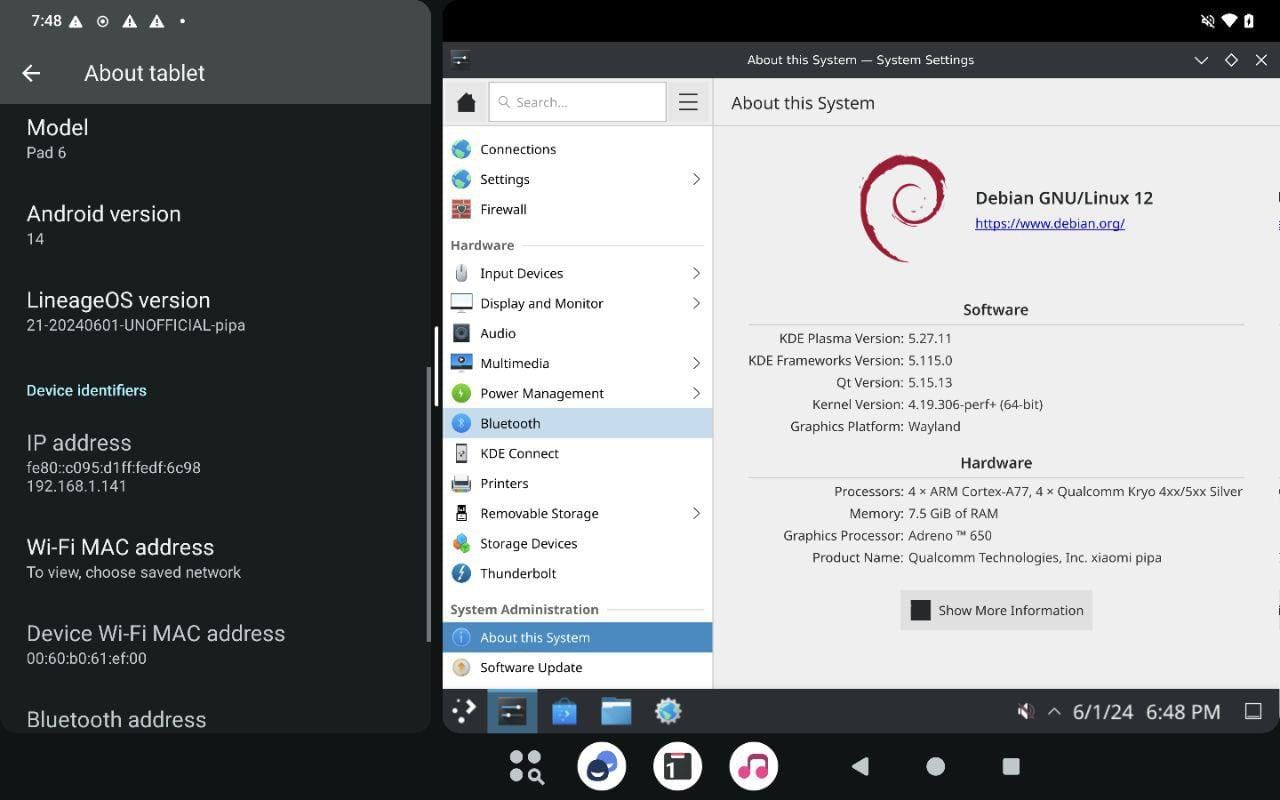The width and height of the screenshot is (1280, 800).
Task: Open the Discover app from the taskbar
Action: click(x=563, y=711)
